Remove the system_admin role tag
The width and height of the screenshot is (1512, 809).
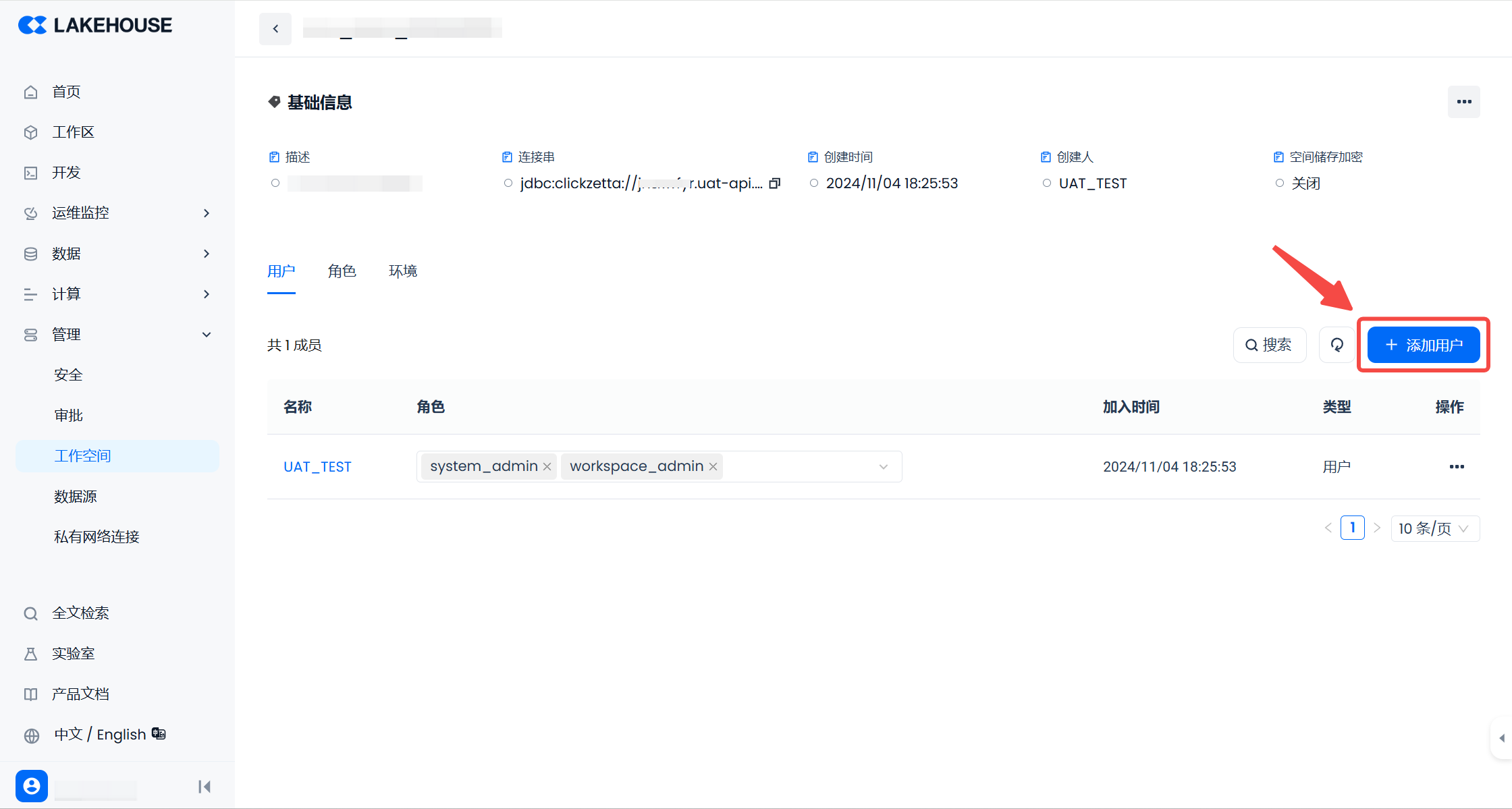(x=547, y=467)
